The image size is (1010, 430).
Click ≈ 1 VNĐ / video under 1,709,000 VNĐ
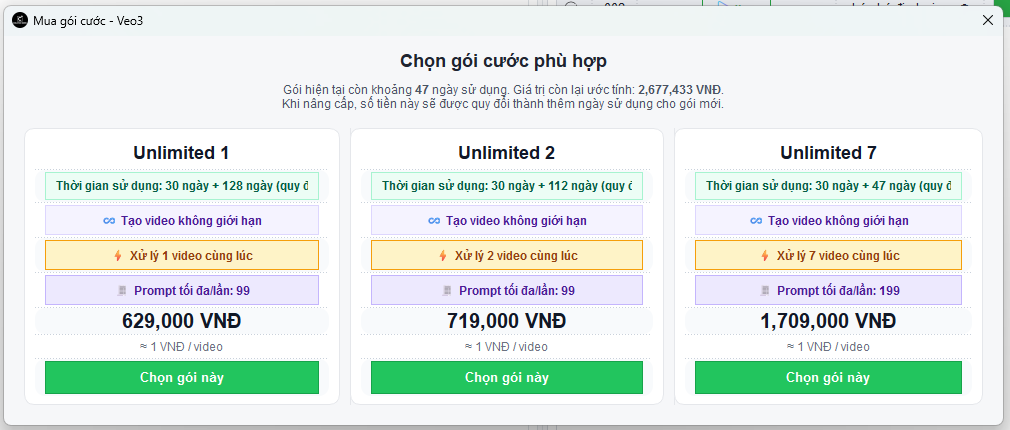[828, 347]
